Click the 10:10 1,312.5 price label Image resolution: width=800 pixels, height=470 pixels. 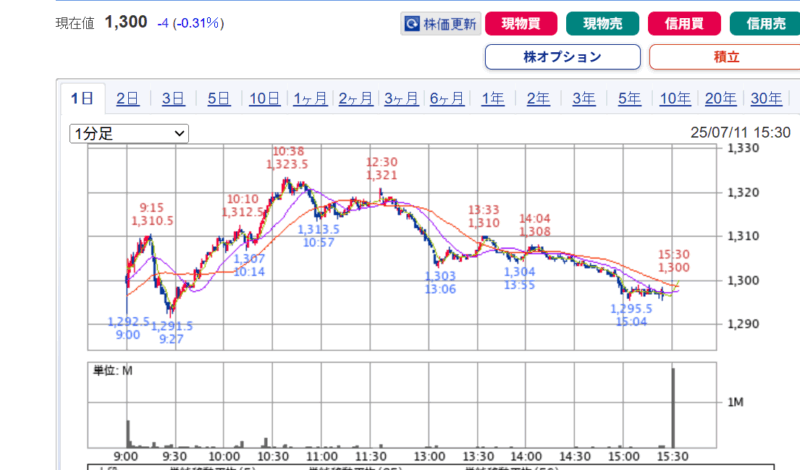coord(243,206)
